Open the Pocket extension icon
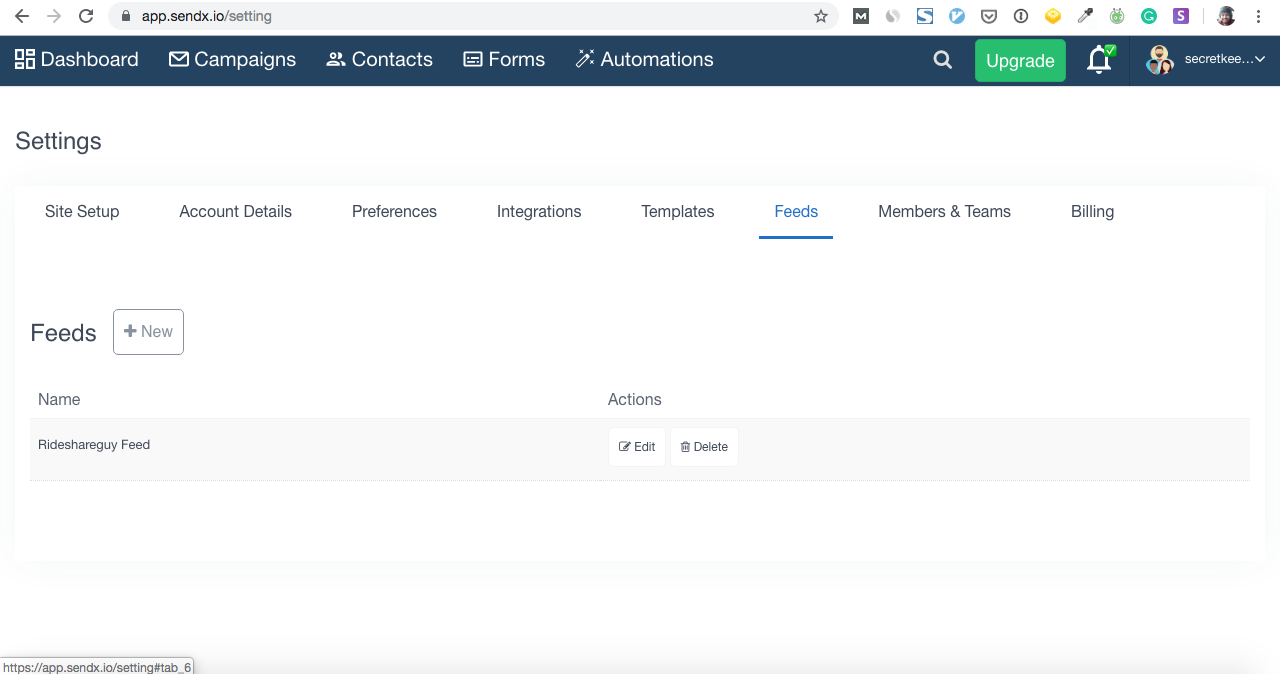 989,16
